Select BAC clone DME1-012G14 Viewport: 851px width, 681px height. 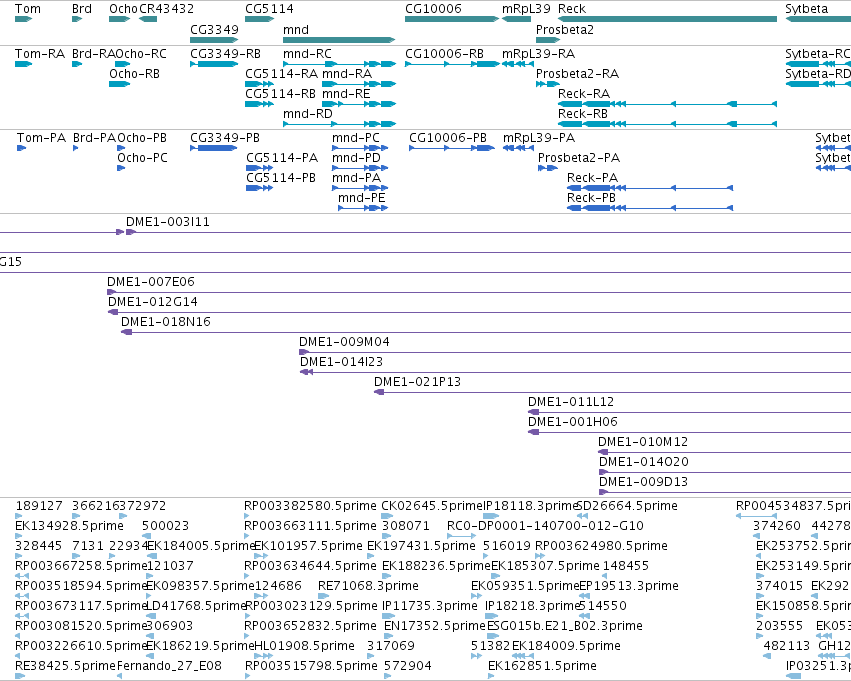coord(153,302)
